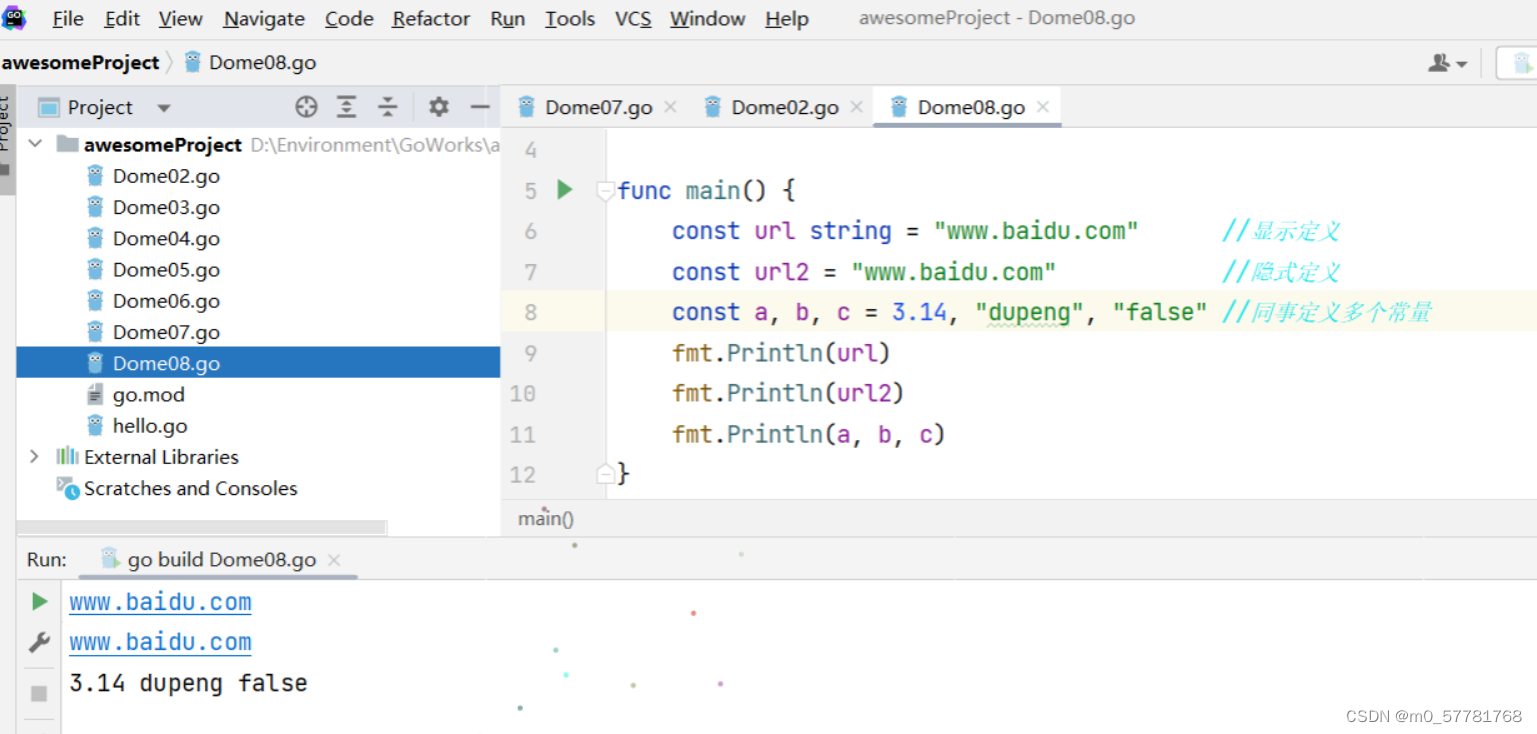Open Project panel settings gear

pyautogui.click(x=439, y=107)
